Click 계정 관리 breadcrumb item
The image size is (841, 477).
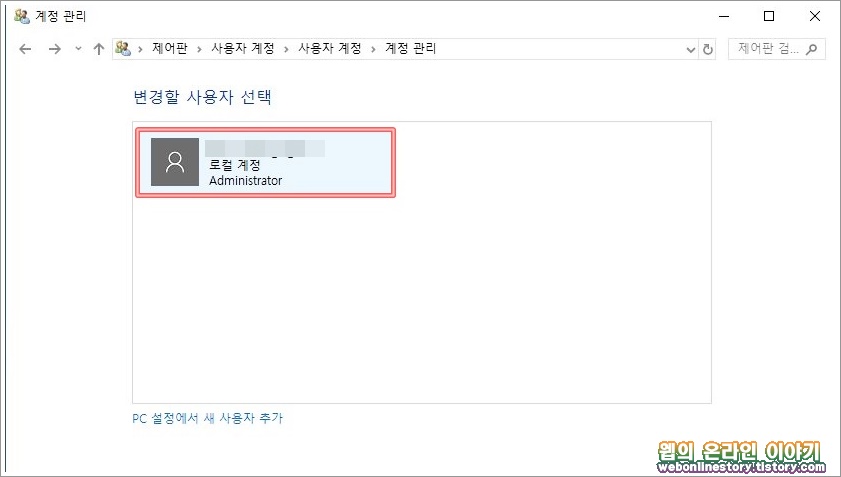coord(411,48)
